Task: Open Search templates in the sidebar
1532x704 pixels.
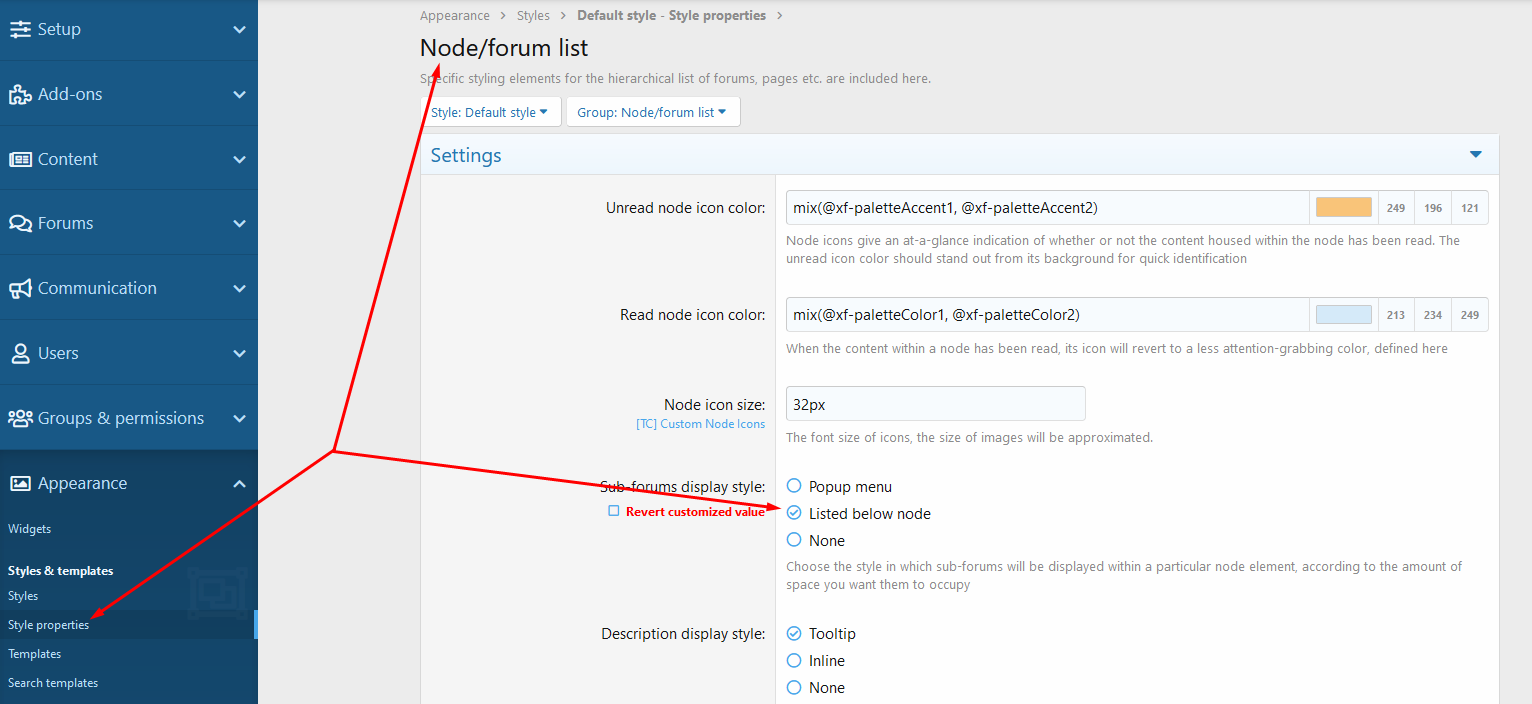Action: tap(53, 683)
